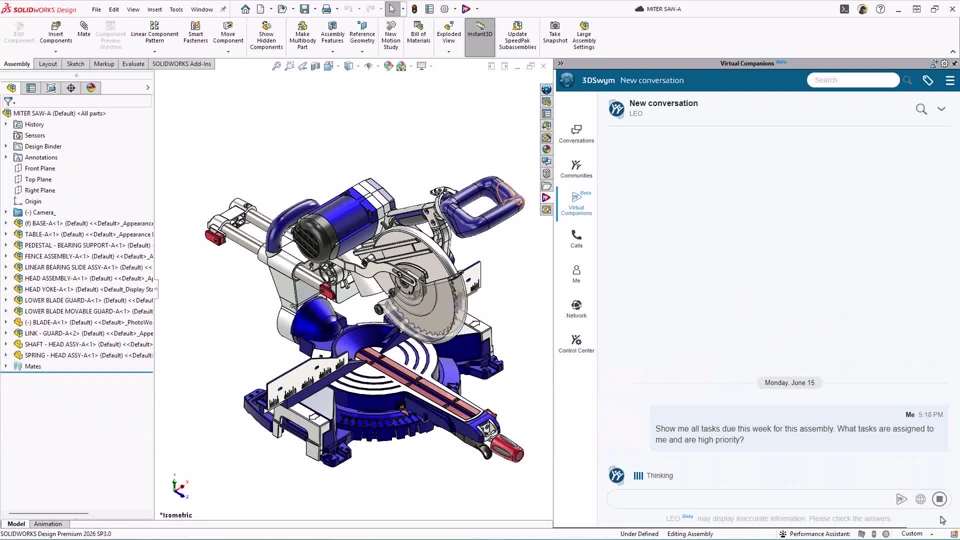Expand the Mates folder
The height and width of the screenshot is (540, 960).
point(6,366)
